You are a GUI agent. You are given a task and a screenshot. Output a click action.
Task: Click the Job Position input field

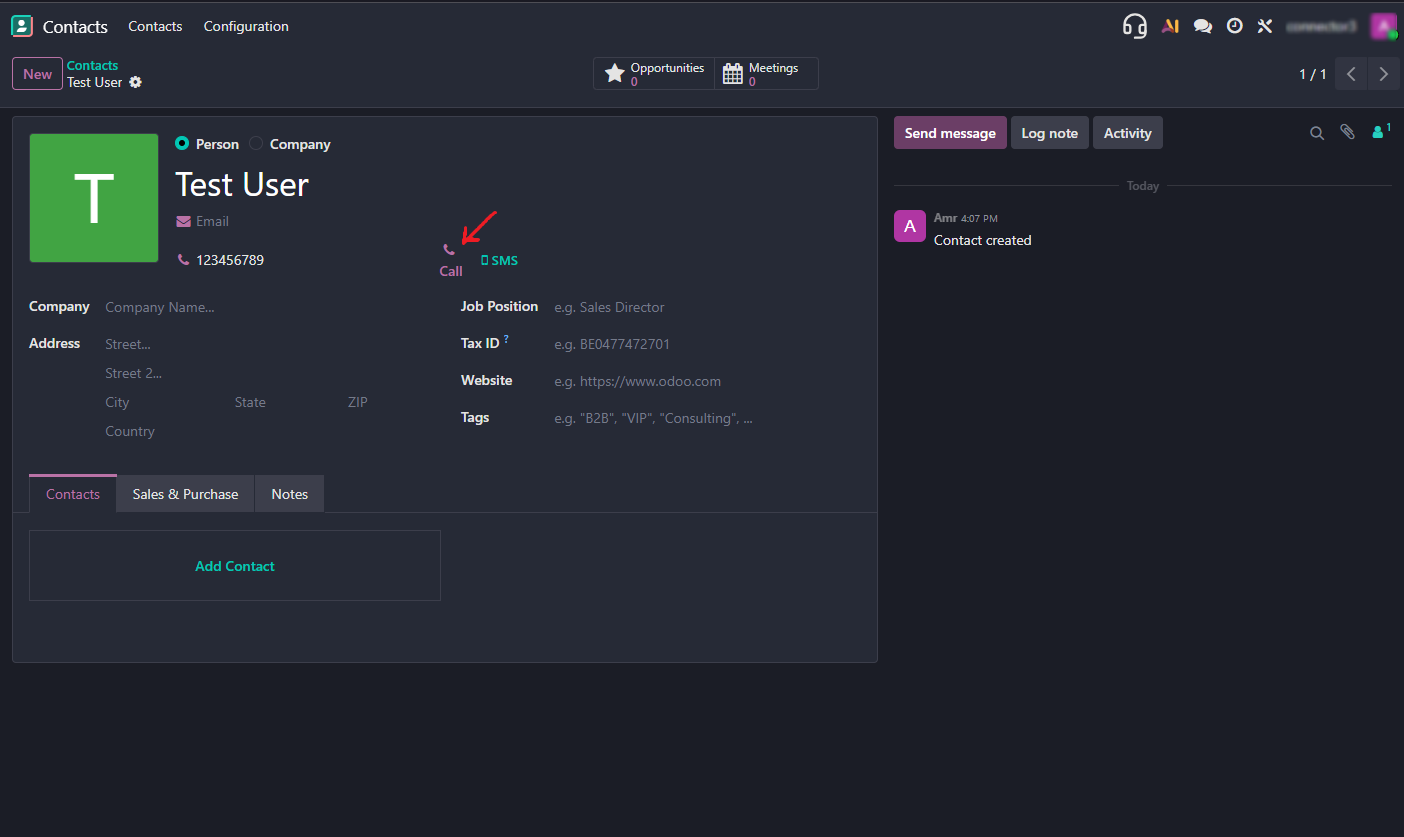700,308
